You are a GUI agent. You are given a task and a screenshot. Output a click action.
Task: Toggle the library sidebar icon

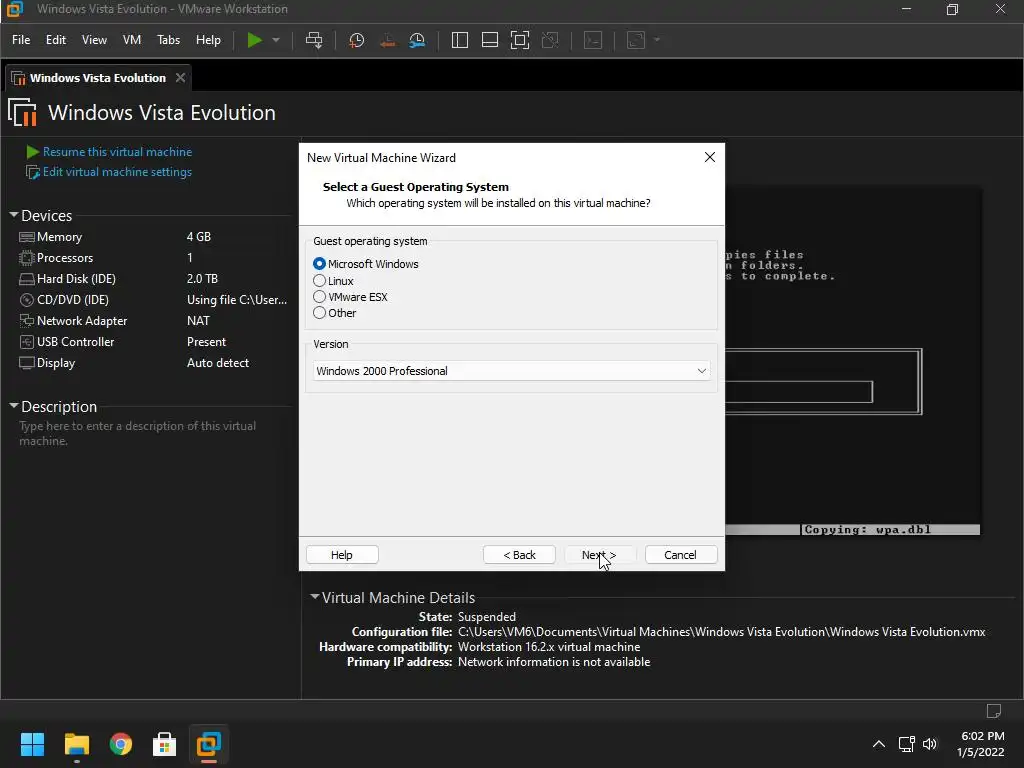(x=460, y=40)
